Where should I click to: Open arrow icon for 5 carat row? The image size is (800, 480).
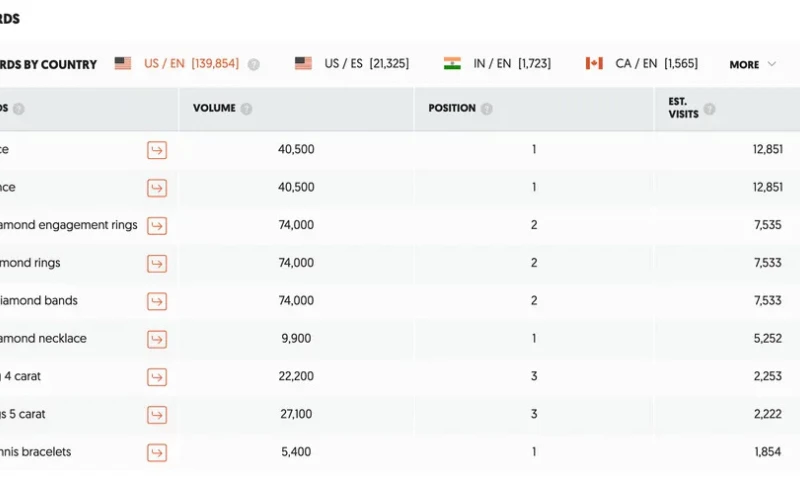pyautogui.click(x=157, y=415)
